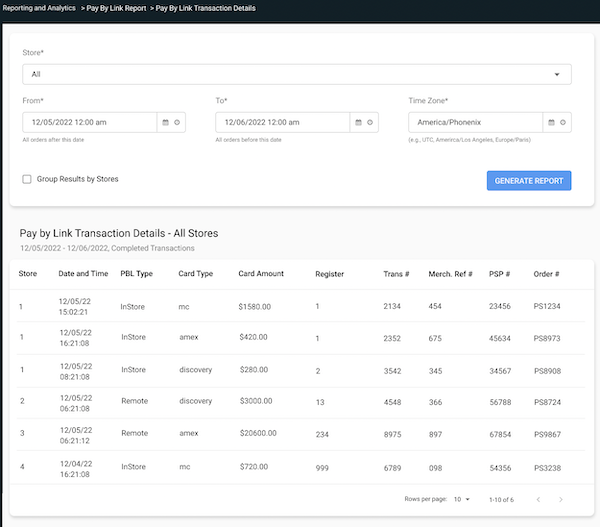Open Rows per page dropdown
Viewport: 600px width, 527px height.
click(461, 499)
